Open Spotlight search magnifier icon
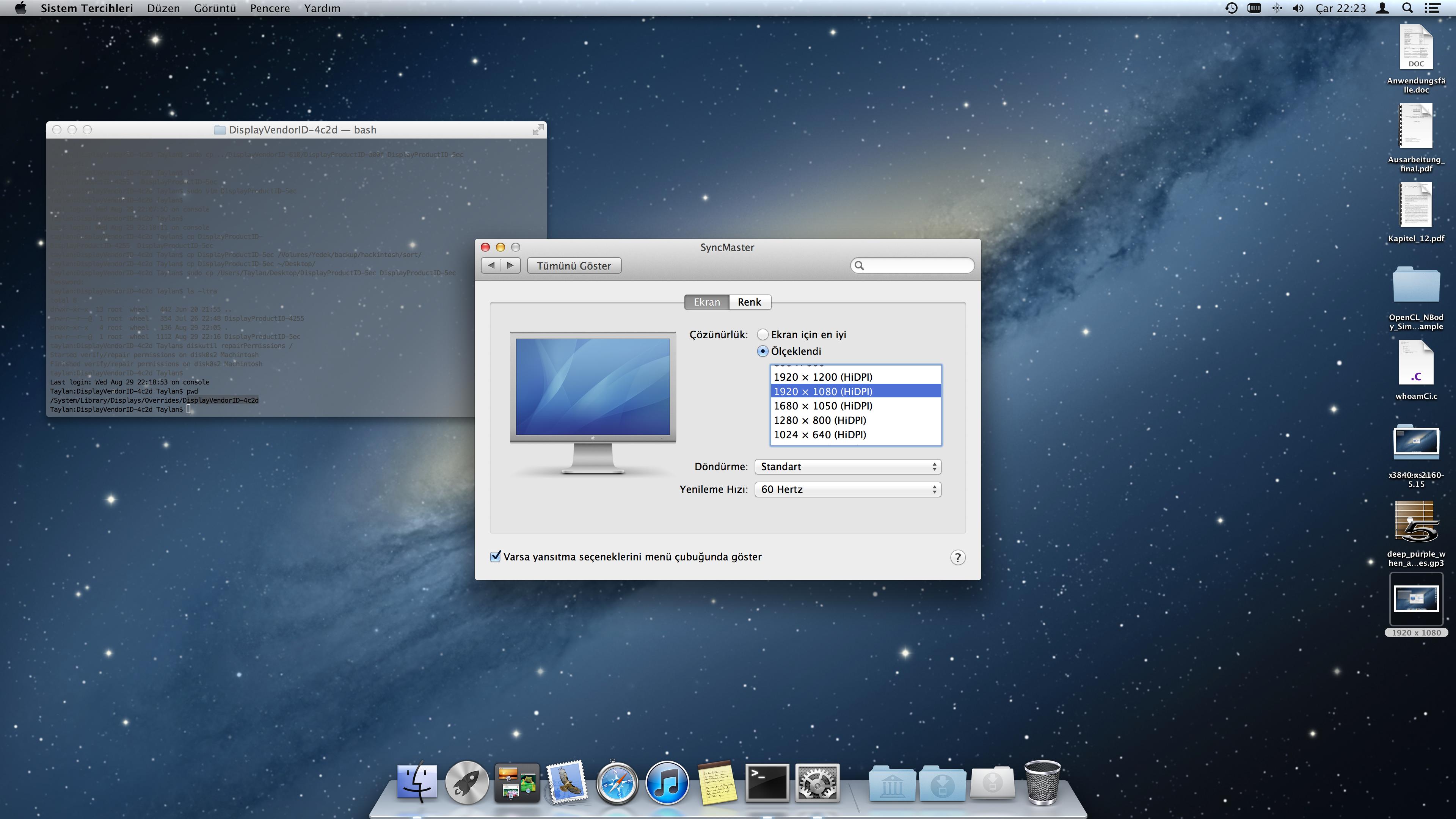Screen dimensions: 1456x819 pyautogui.click(x=1407, y=8)
